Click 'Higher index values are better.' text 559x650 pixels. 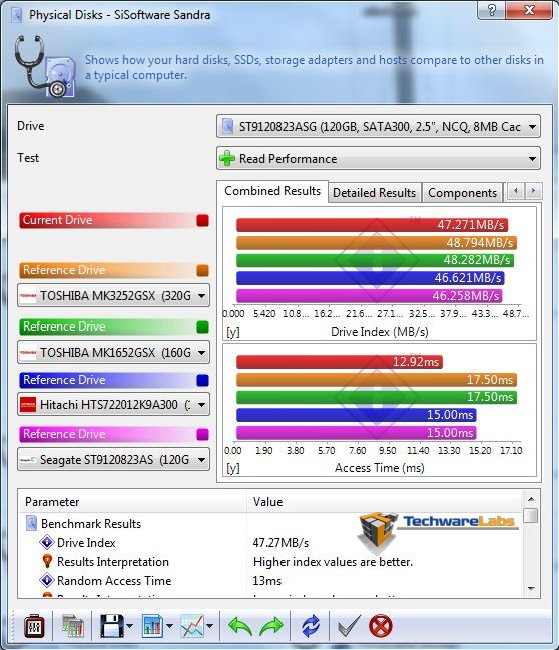(333, 562)
